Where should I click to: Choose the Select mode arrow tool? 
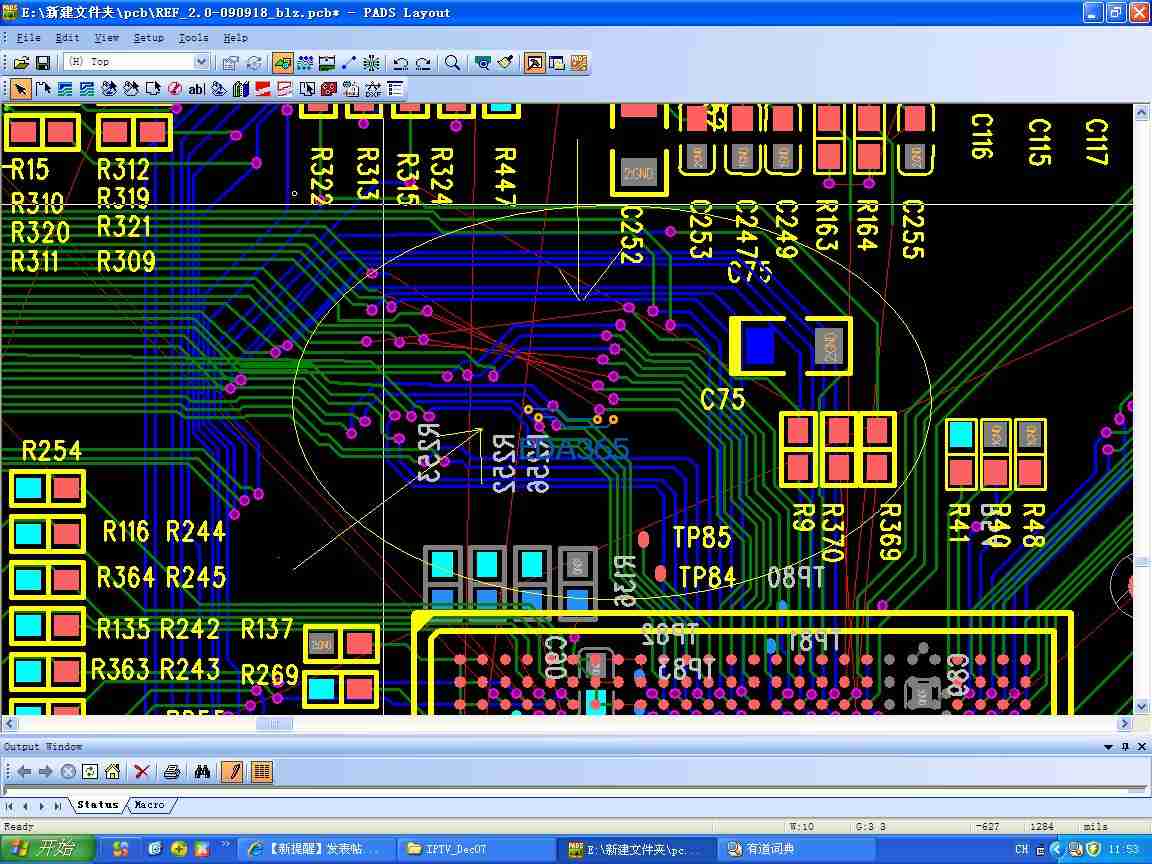coord(21,90)
